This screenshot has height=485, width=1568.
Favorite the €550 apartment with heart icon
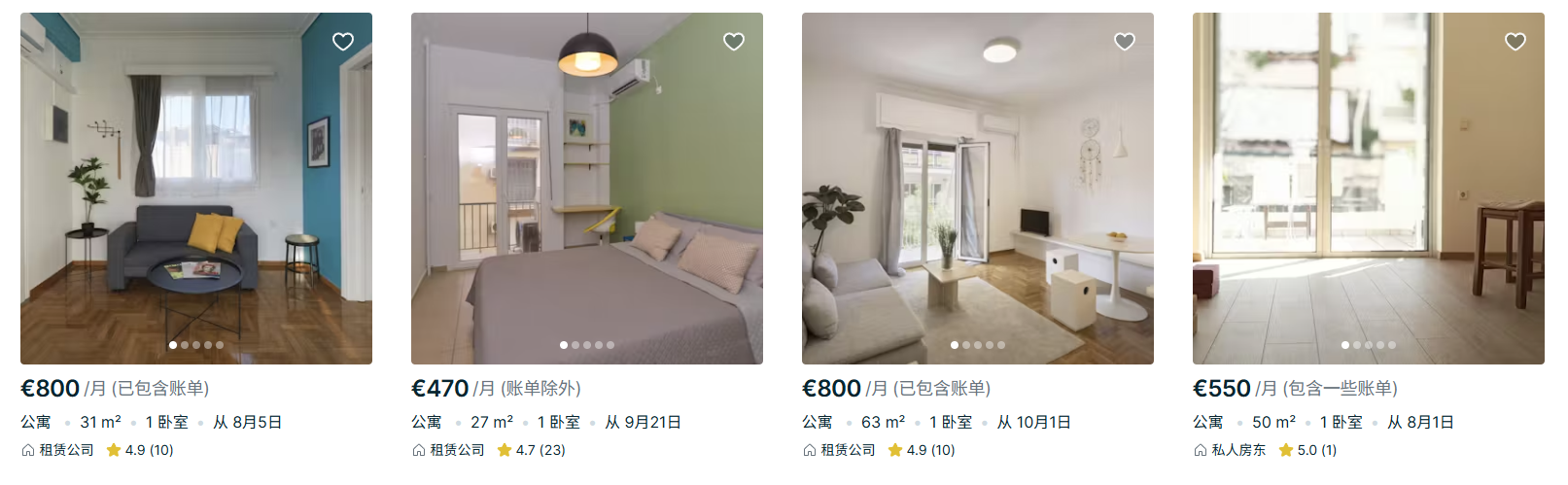point(1516,41)
